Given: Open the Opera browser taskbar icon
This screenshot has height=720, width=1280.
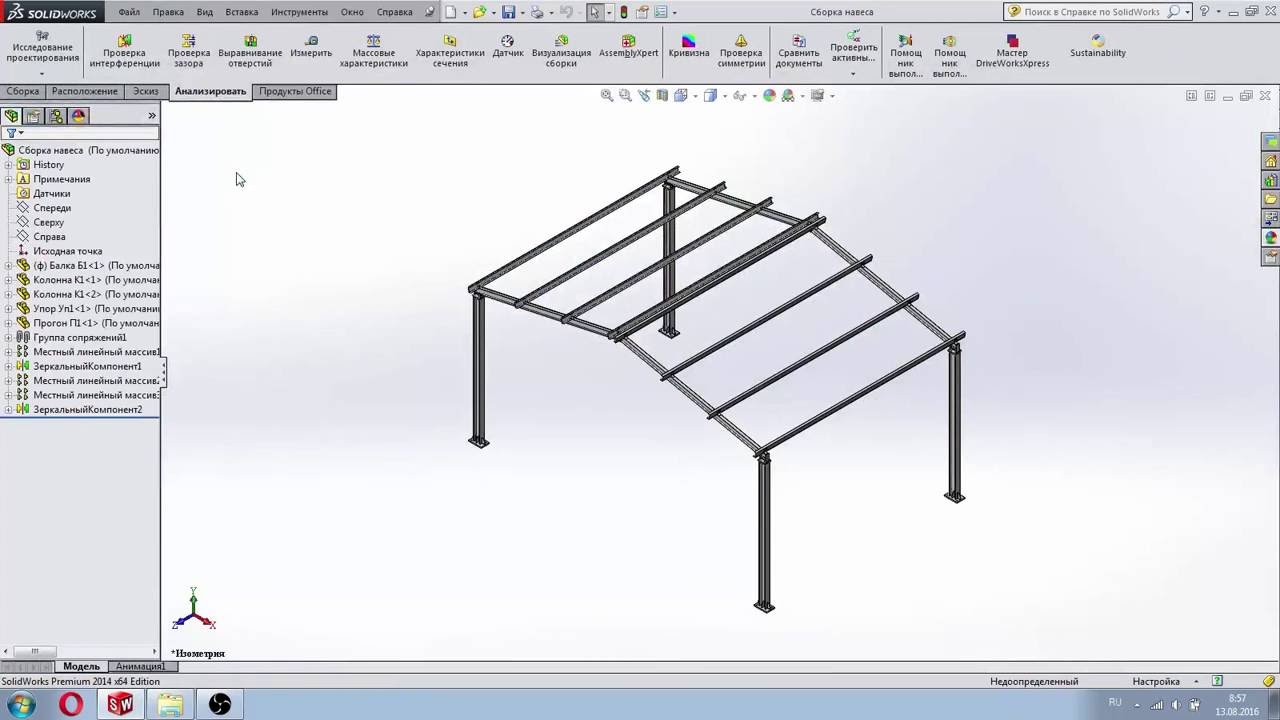Looking at the screenshot, I should (x=71, y=705).
